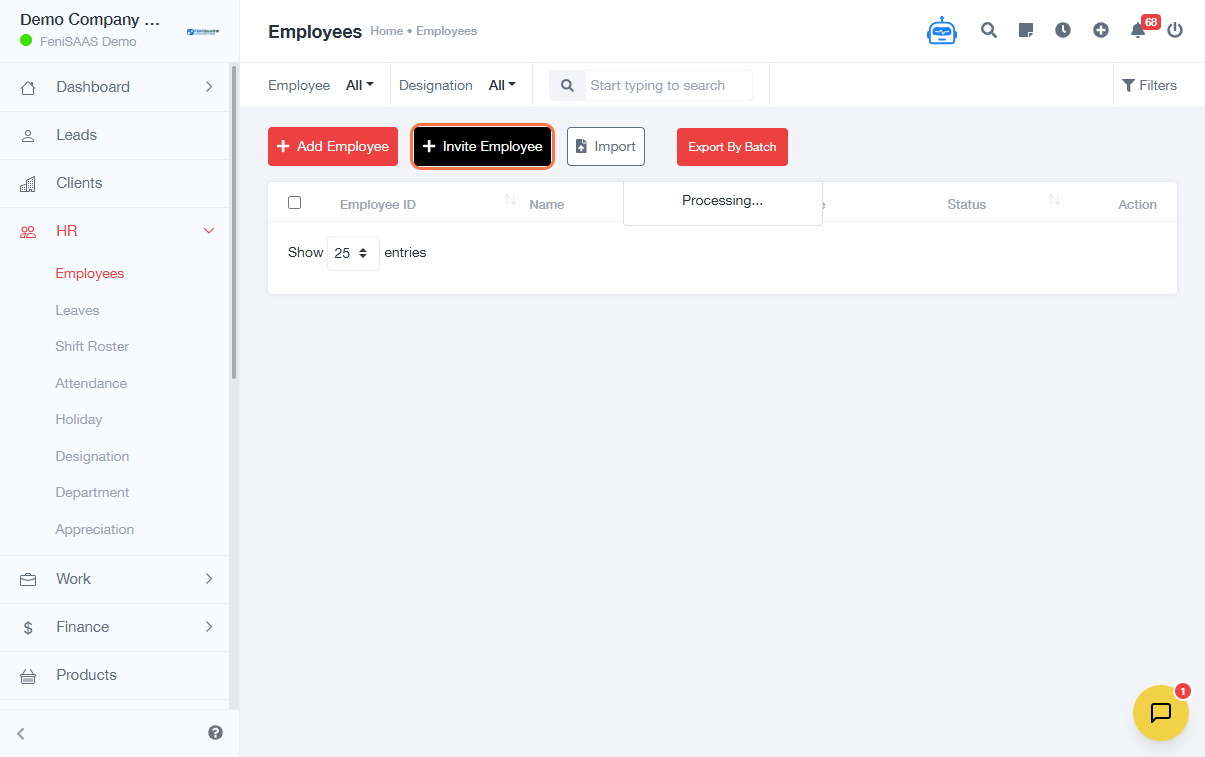Change the Show entries count dropdown
The width and height of the screenshot is (1205, 757).
pyautogui.click(x=353, y=253)
